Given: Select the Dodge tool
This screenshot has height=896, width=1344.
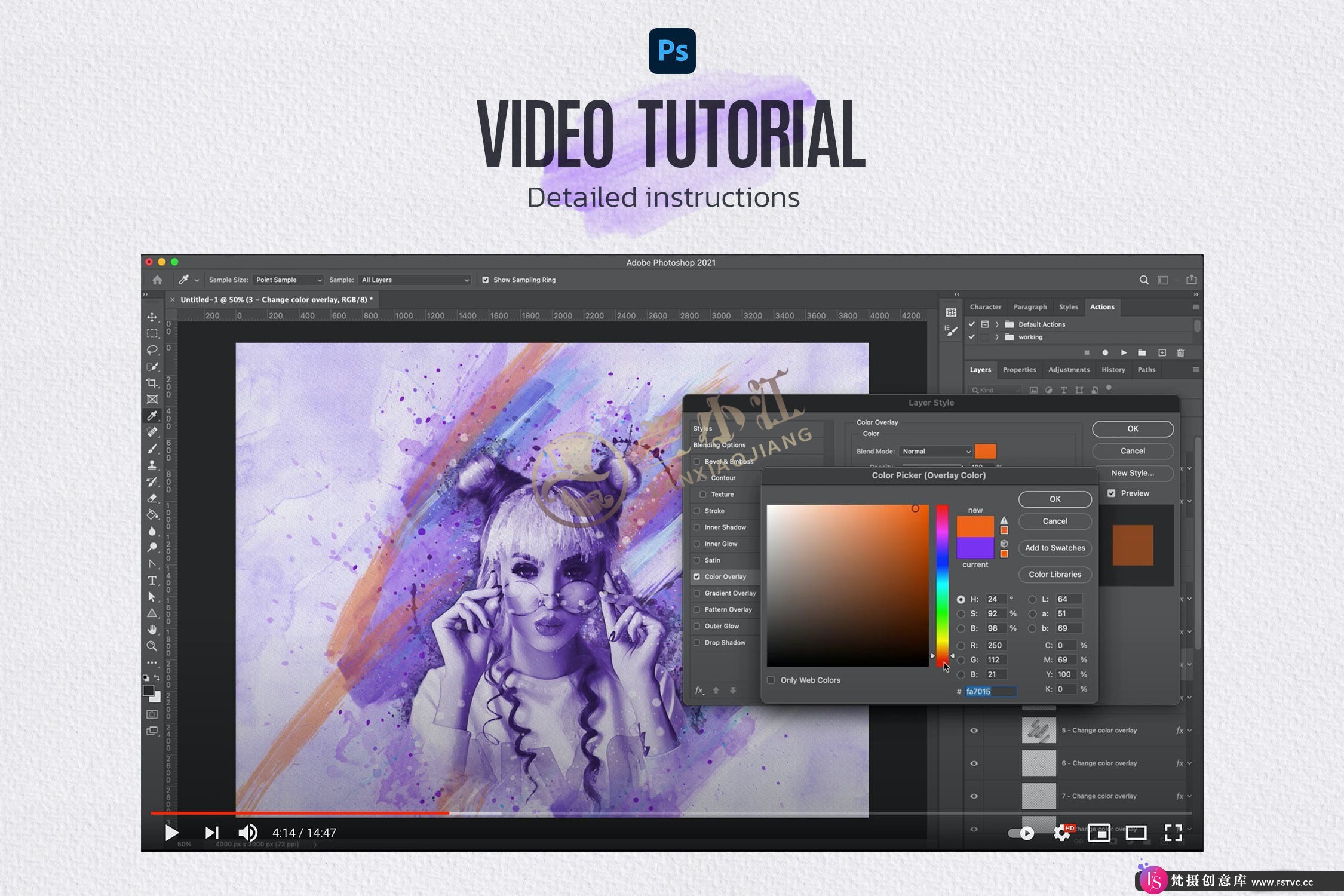Looking at the screenshot, I should [x=152, y=547].
